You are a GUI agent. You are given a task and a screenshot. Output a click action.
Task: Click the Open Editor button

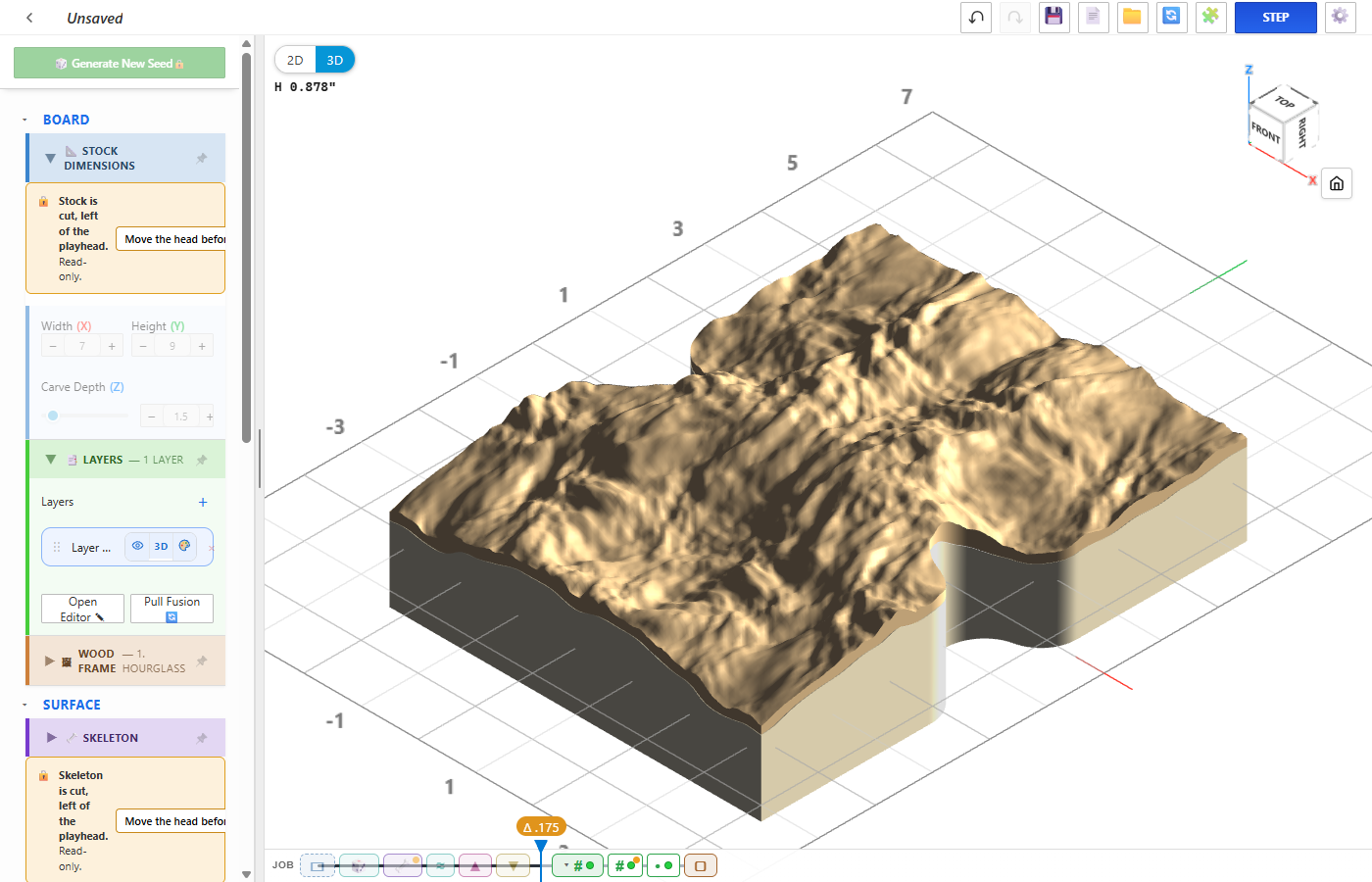(82, 609)
